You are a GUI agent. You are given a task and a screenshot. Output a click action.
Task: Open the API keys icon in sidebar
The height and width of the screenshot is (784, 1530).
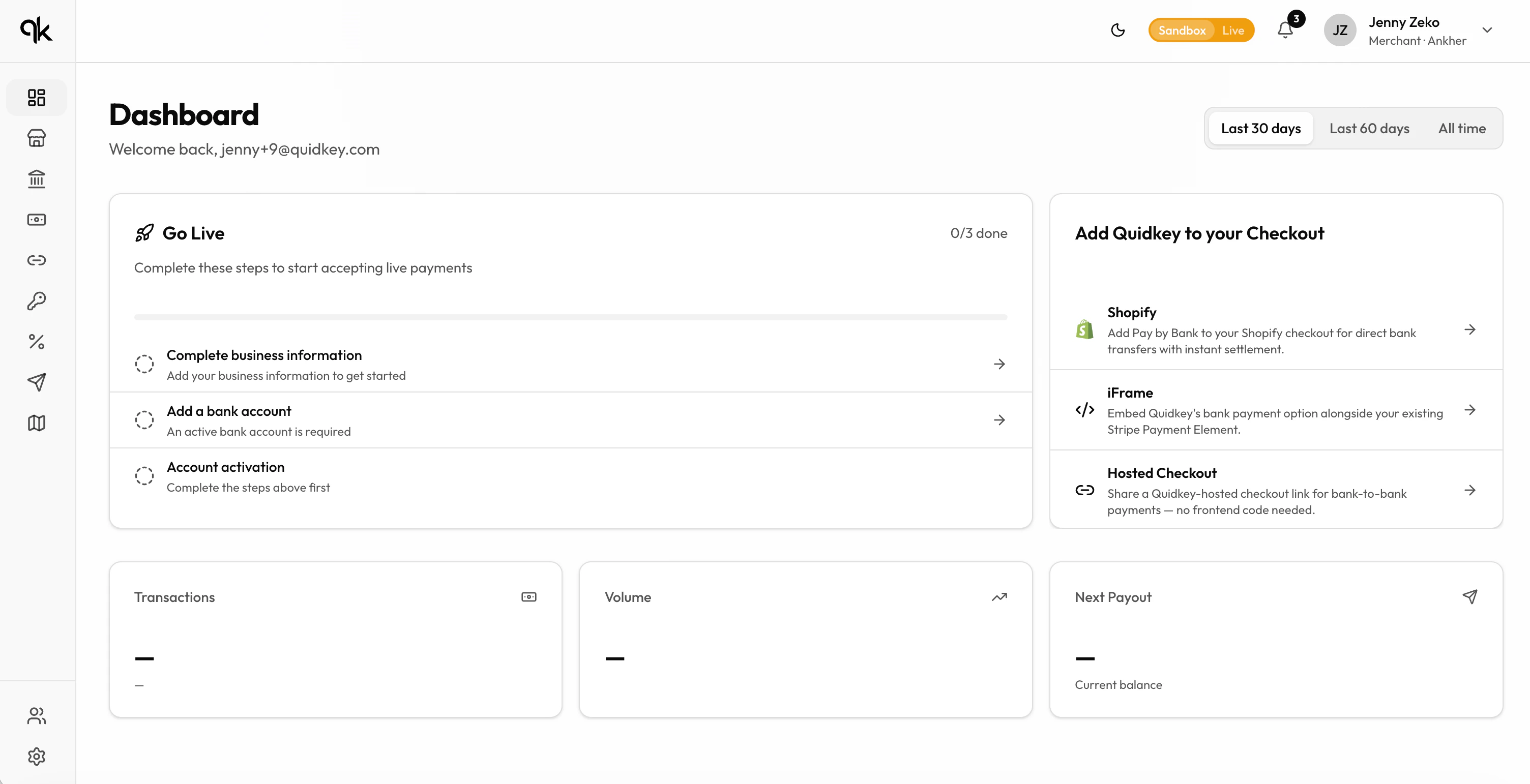[36, 301]
